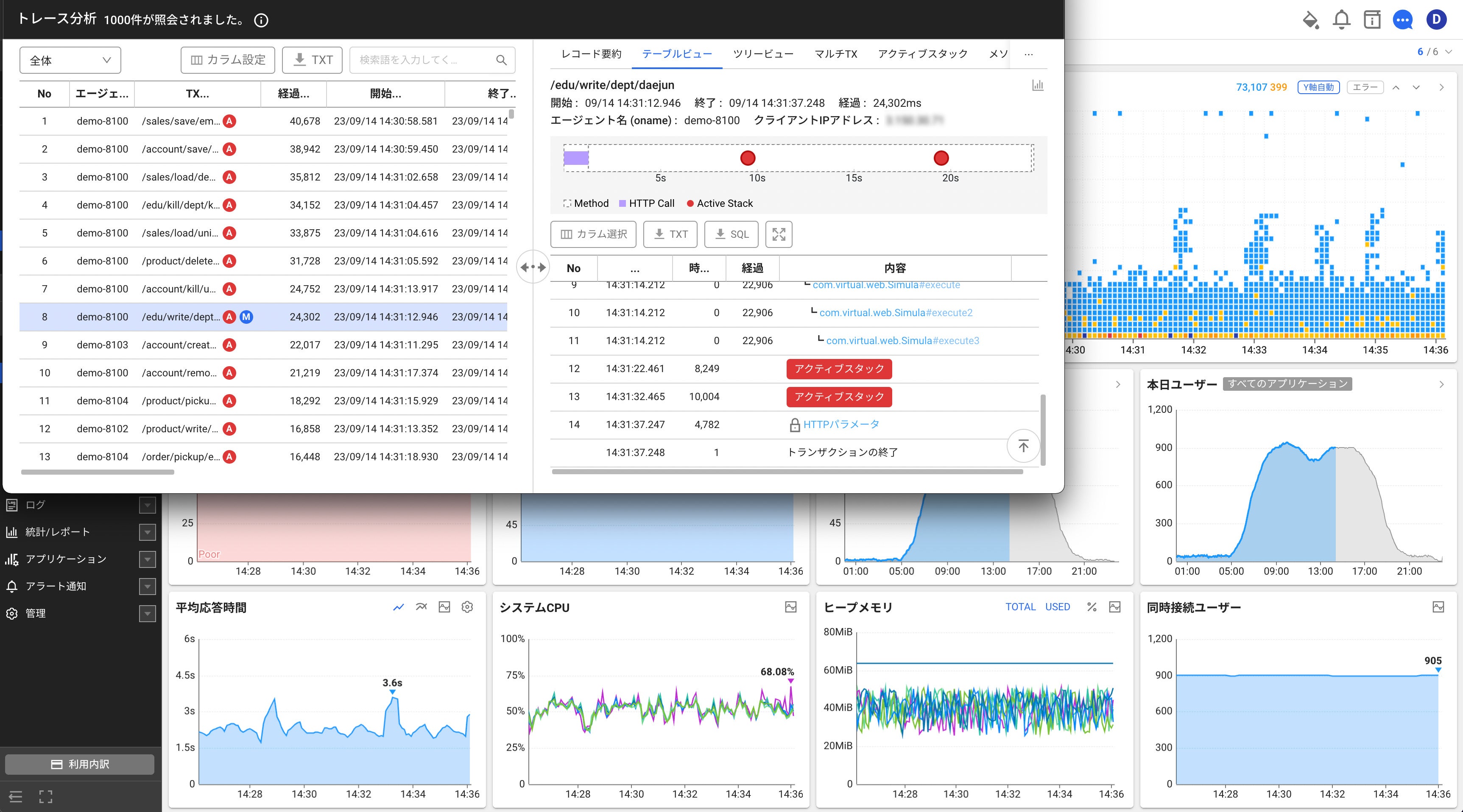This screenshot has height=812, width=1463.
Task: Click the カラム設定 button
Action: [228, 60]
